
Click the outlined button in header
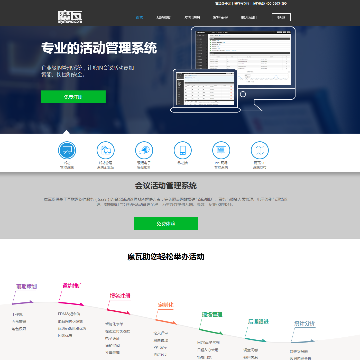click(x=281, y=17)
